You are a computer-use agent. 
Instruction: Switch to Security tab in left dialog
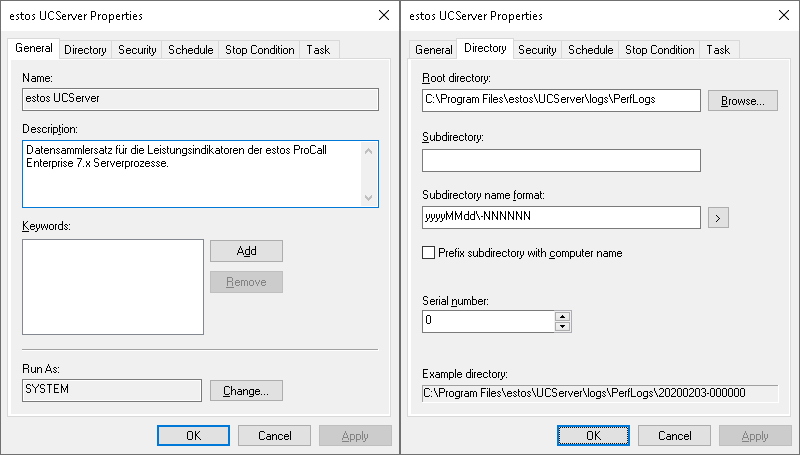click(x=137, y=50)
